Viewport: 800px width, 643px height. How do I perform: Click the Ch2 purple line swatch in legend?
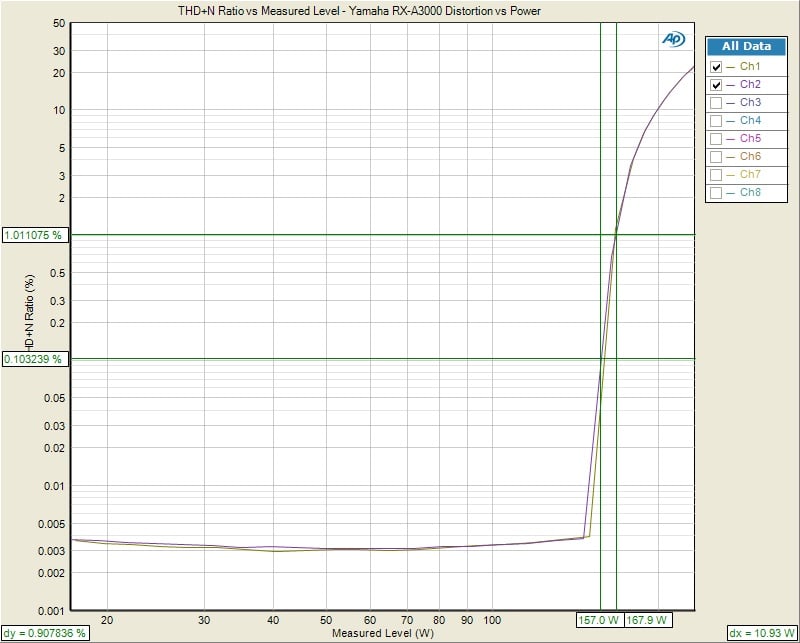pyautogui.click(x=731, y=85)
